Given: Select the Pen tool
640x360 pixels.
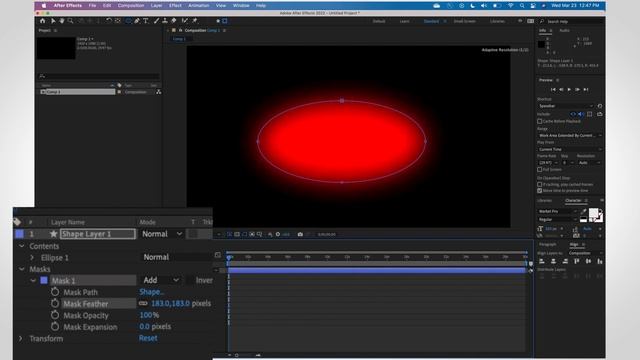Looking at the screenshot, I should point(137,21).
